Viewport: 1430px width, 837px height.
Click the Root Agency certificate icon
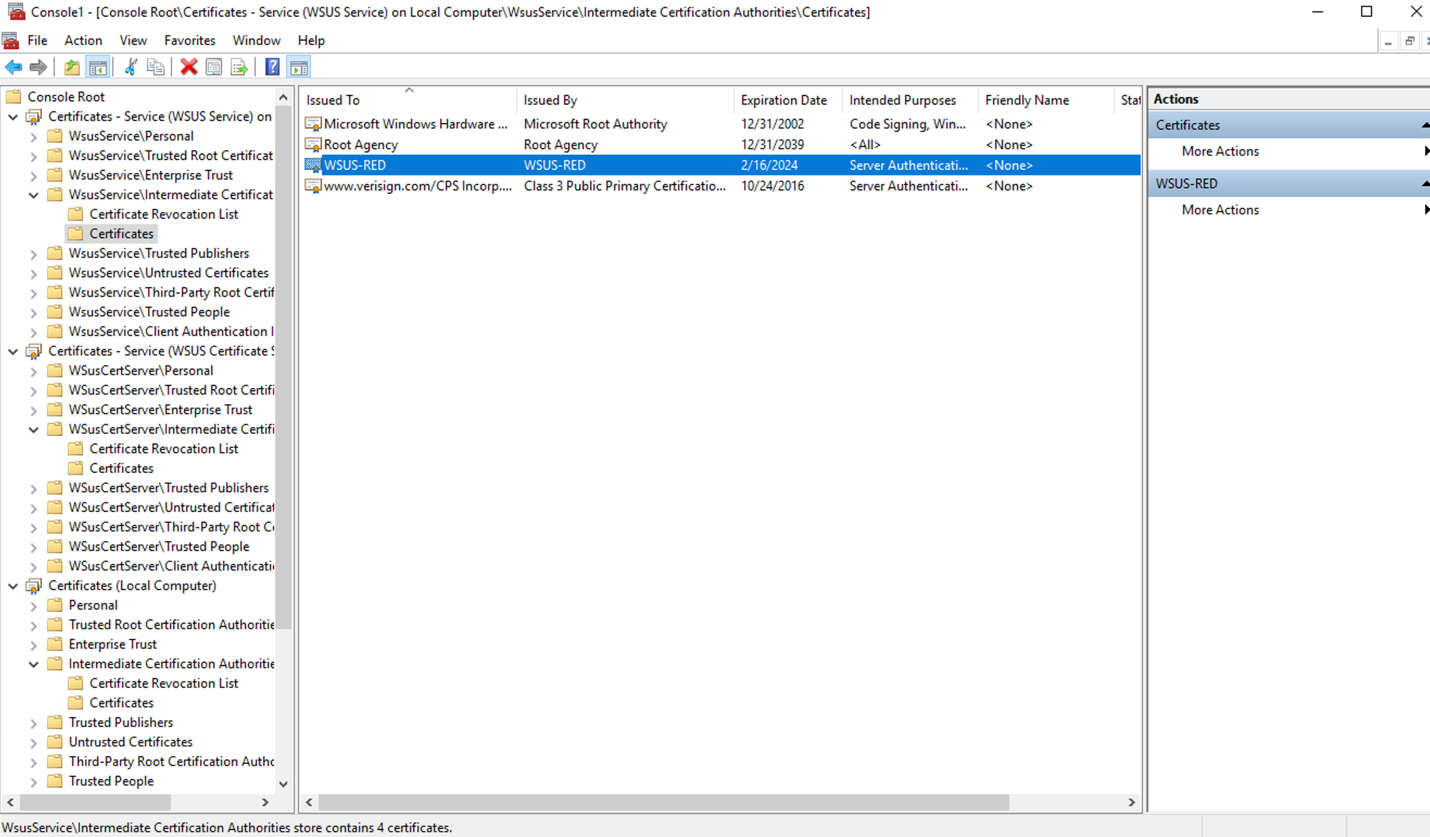tap(313, 145)
